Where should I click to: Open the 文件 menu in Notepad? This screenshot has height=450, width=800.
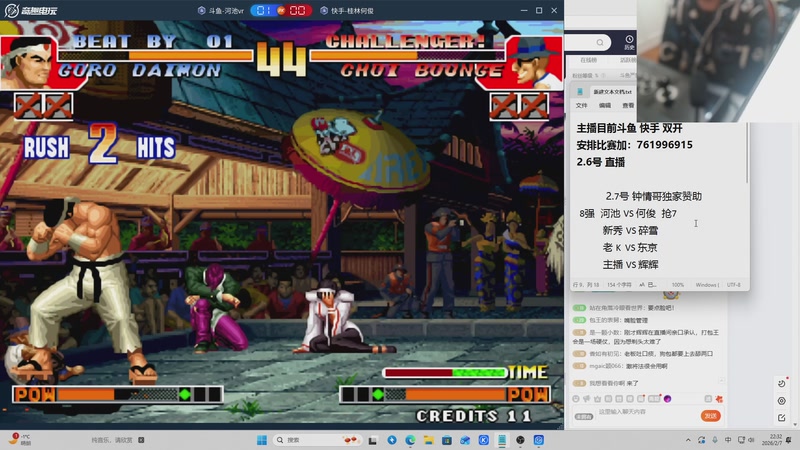pos(582,106)
